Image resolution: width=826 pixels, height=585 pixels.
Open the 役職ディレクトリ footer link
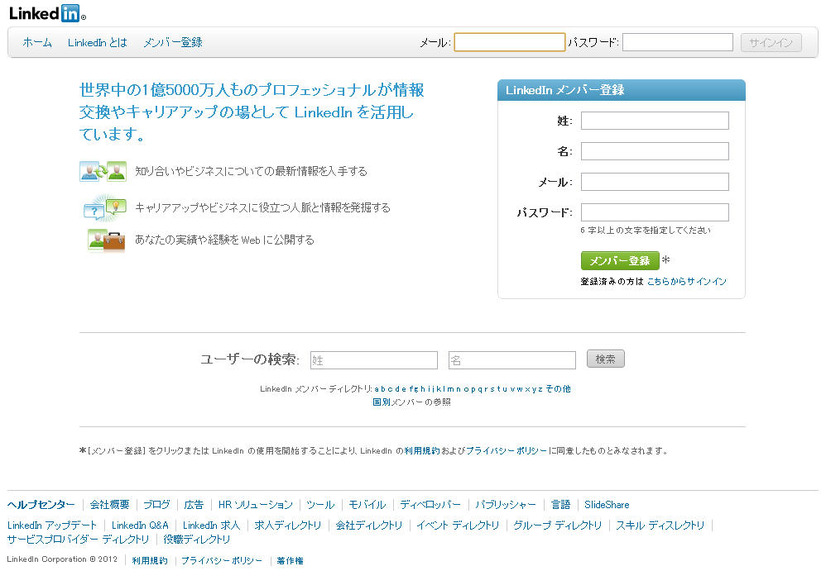click(x=197, y=540)
